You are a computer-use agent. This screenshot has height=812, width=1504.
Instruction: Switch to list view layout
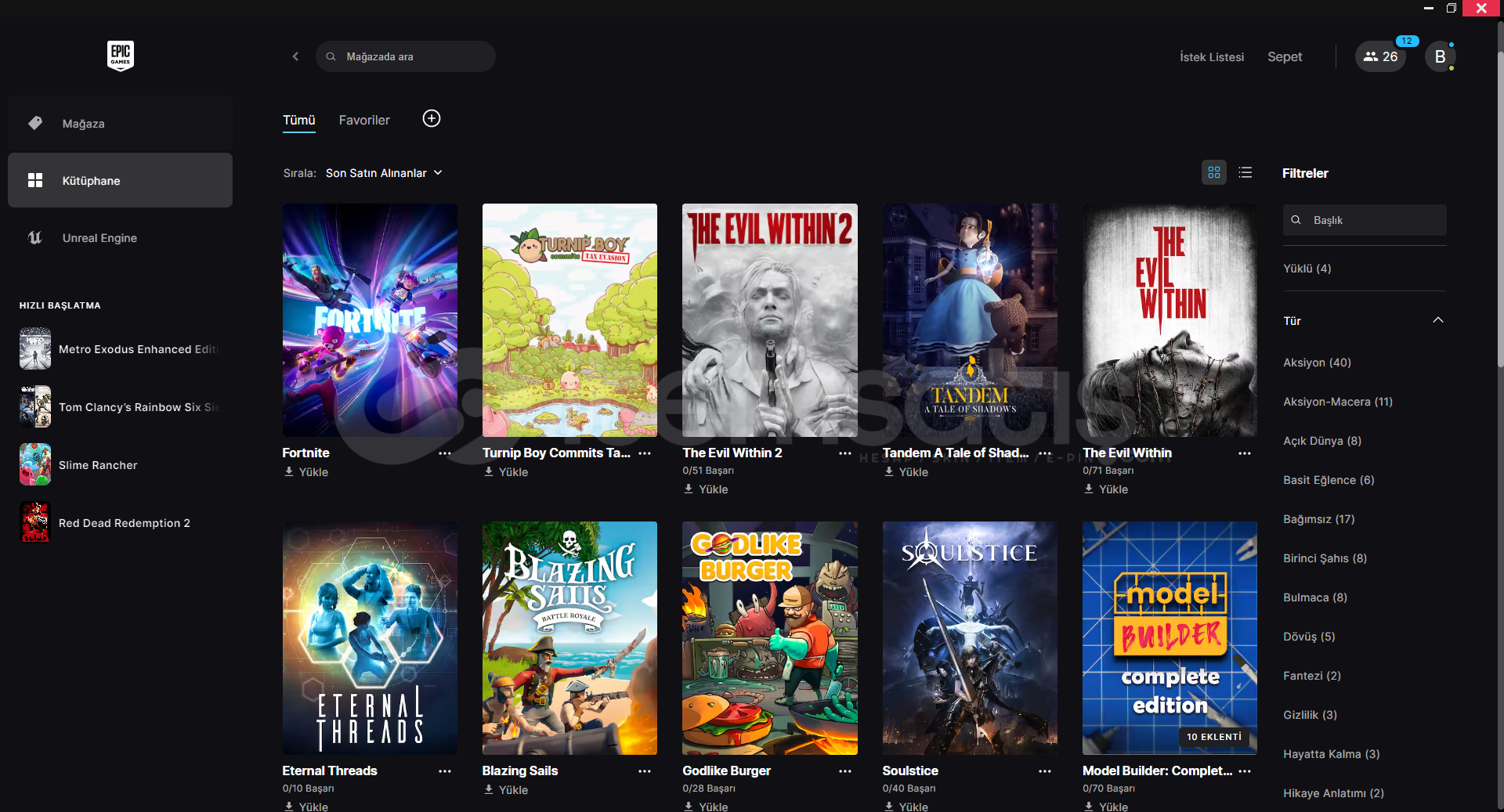(1245, 172)
